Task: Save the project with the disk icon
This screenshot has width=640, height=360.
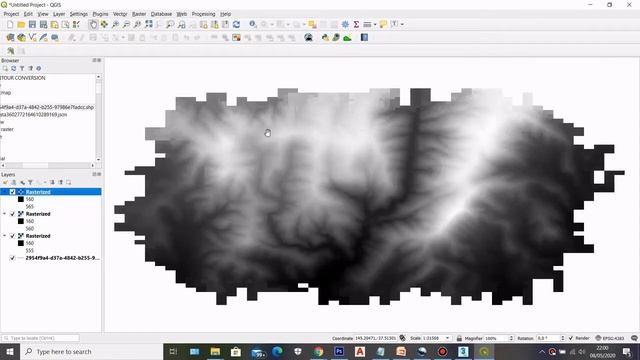Action: click(x=32, y=24)
